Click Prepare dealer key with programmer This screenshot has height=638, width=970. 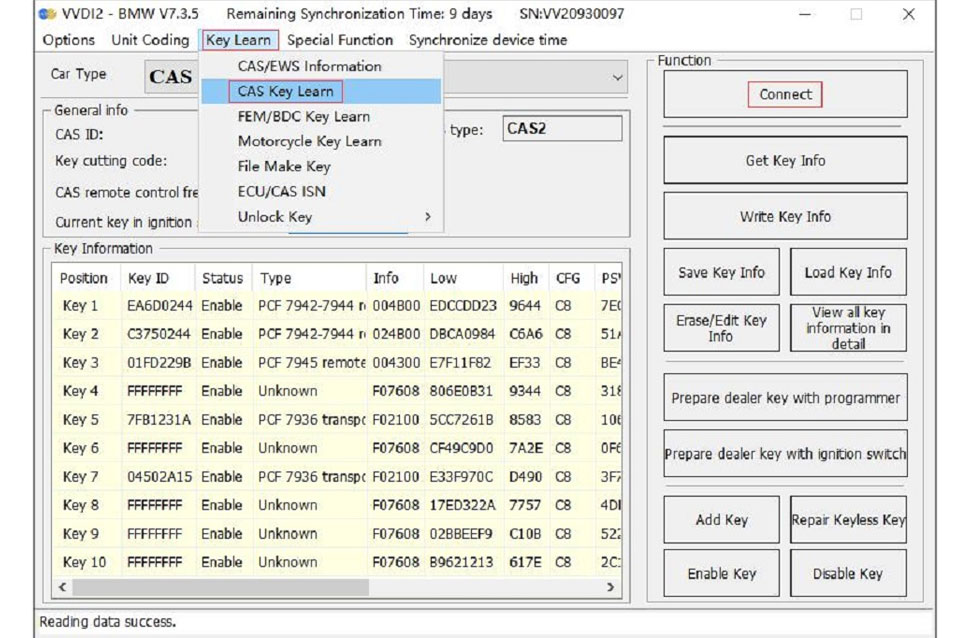coord(785,398)
